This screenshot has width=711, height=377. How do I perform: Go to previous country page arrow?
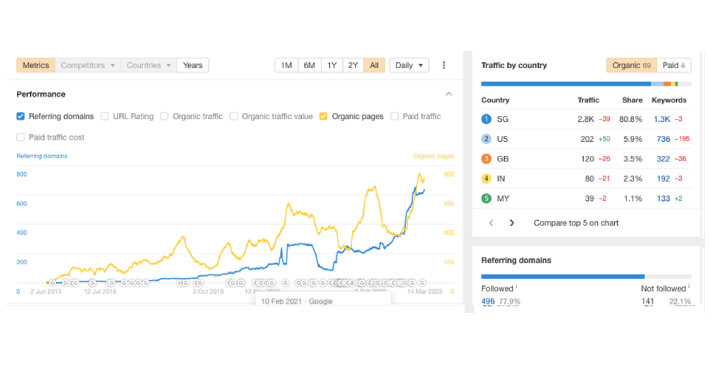click(491, 223)
